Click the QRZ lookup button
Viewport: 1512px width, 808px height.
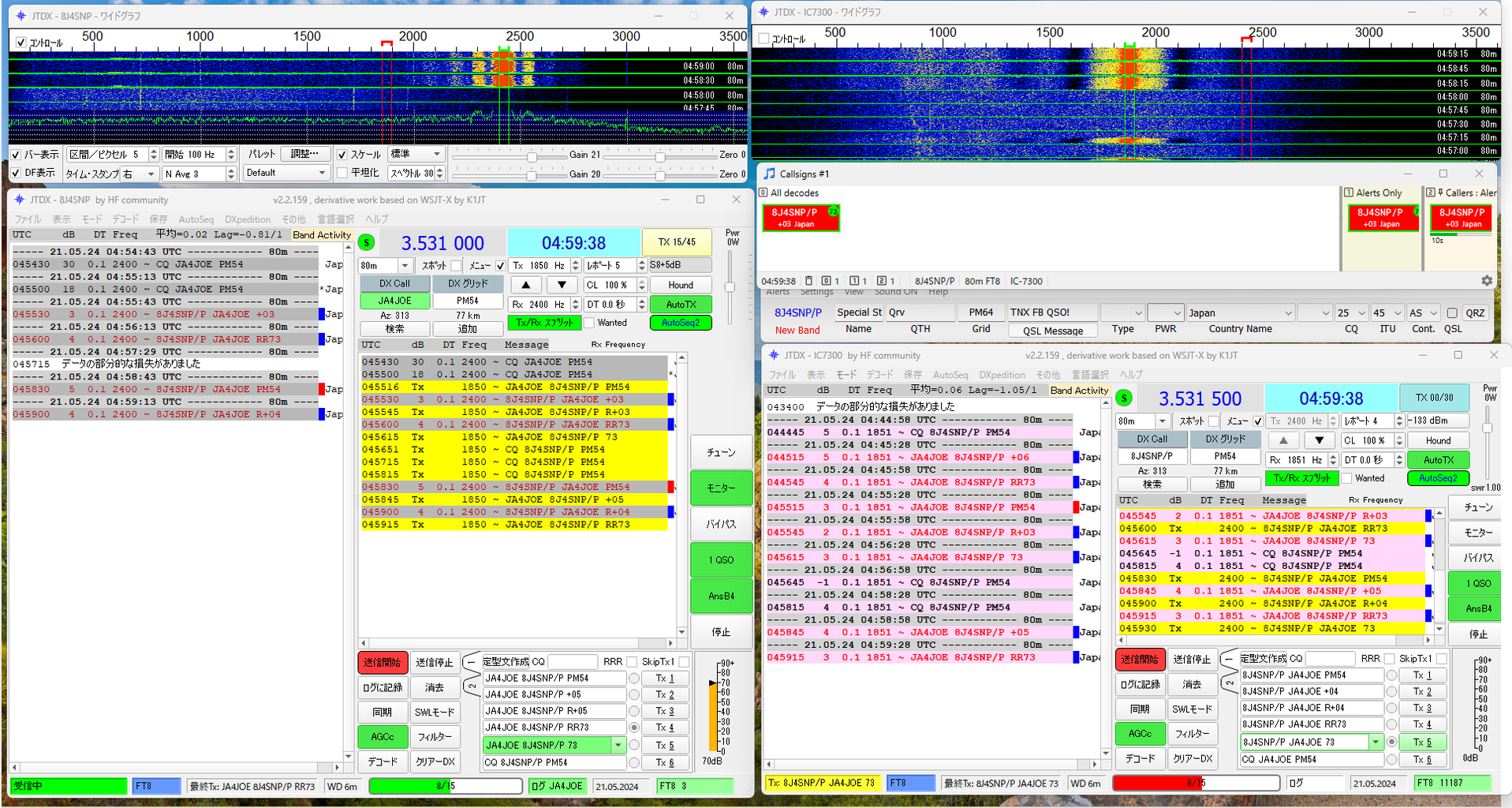click(1475, 313)
